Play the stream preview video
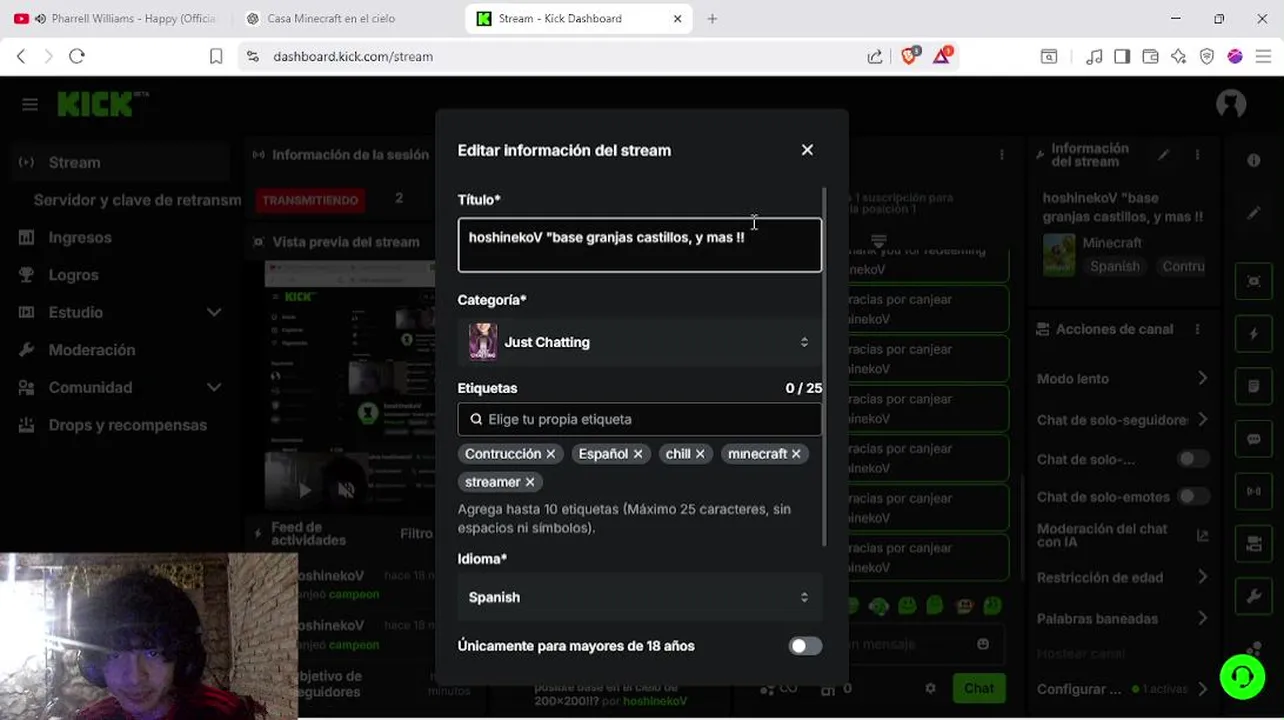 click(x=305, y=490)
